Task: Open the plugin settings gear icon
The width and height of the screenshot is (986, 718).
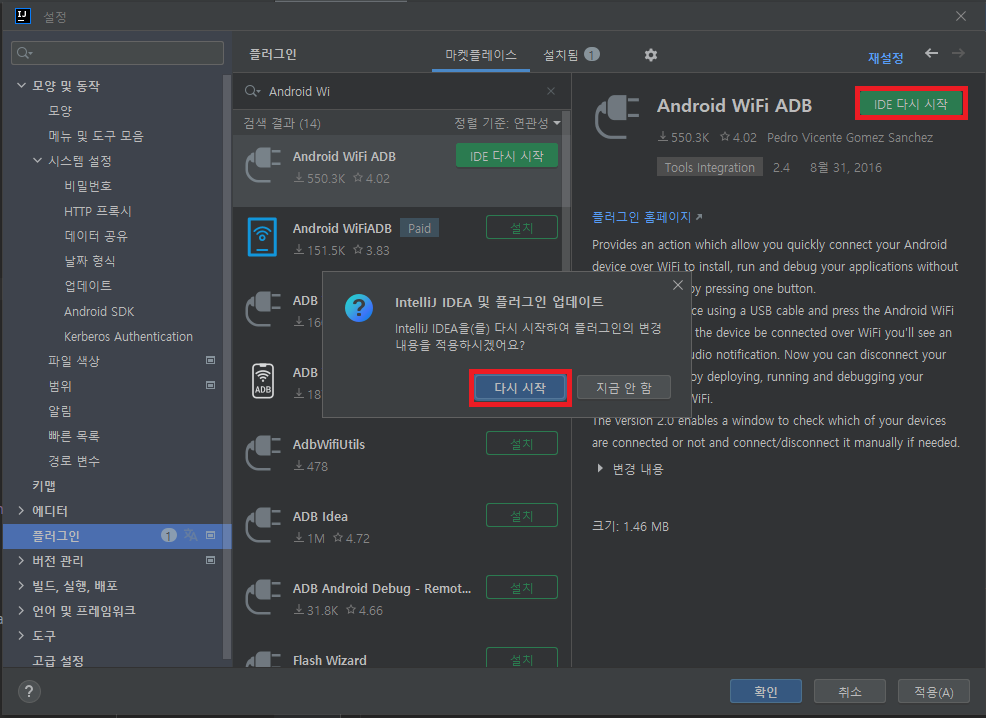Action: [x=651, y=55]
